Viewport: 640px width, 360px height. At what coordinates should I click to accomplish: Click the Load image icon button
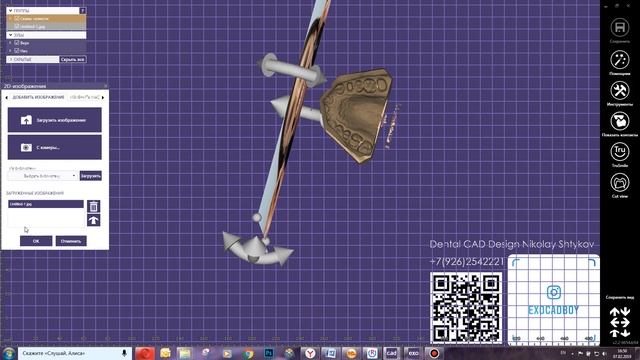(x=55, y=120)
